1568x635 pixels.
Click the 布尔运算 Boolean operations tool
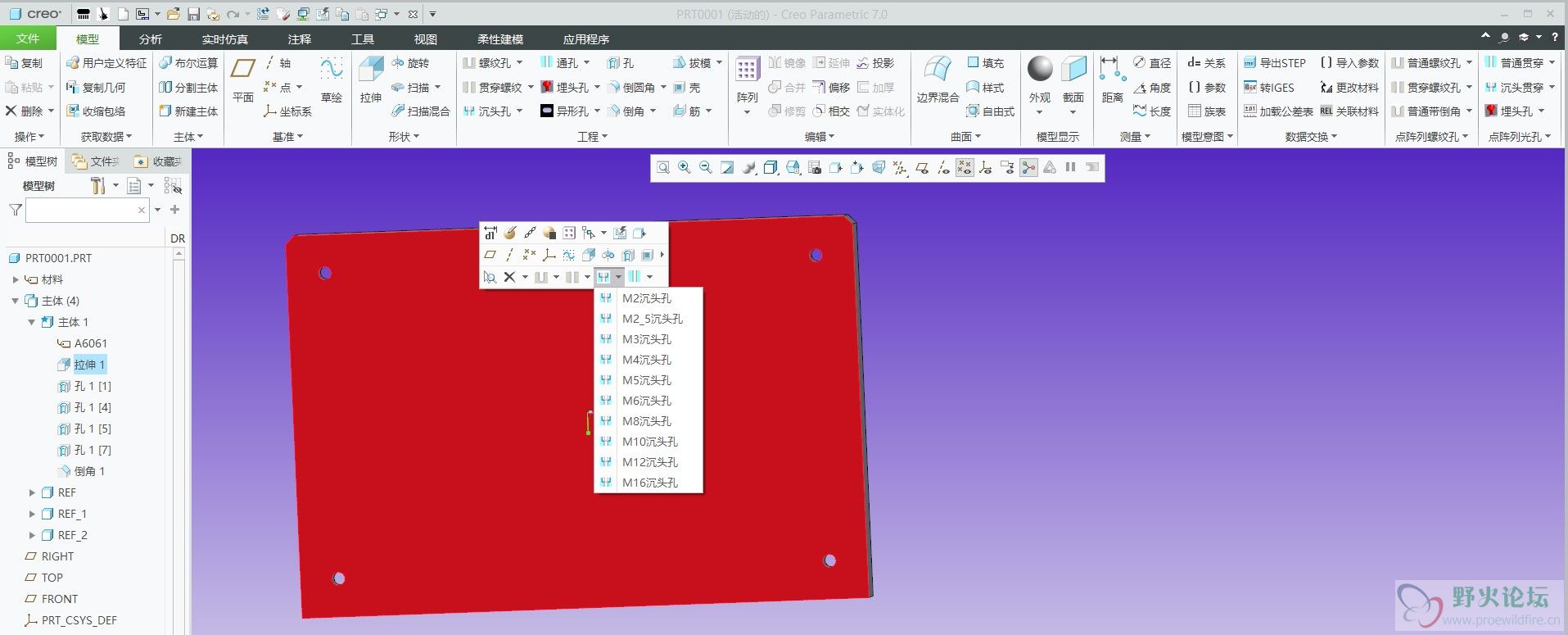(x=188, y=63)
